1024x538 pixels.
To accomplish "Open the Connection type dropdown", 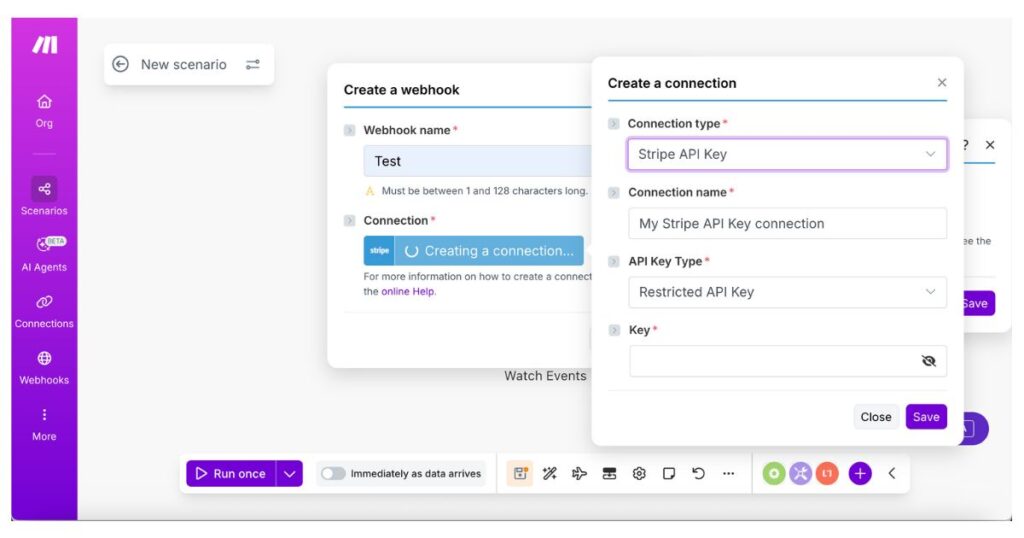I will (787, 154).
